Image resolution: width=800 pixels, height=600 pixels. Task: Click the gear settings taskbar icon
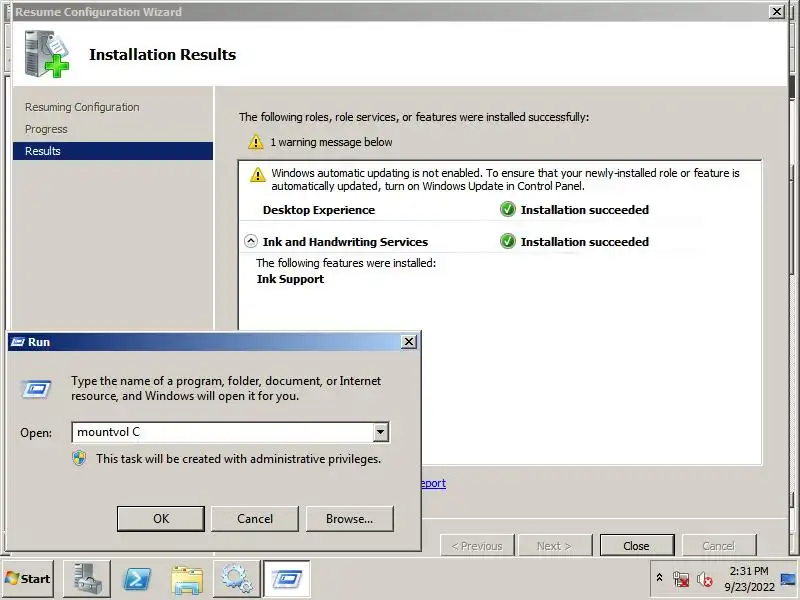point(236,579)
